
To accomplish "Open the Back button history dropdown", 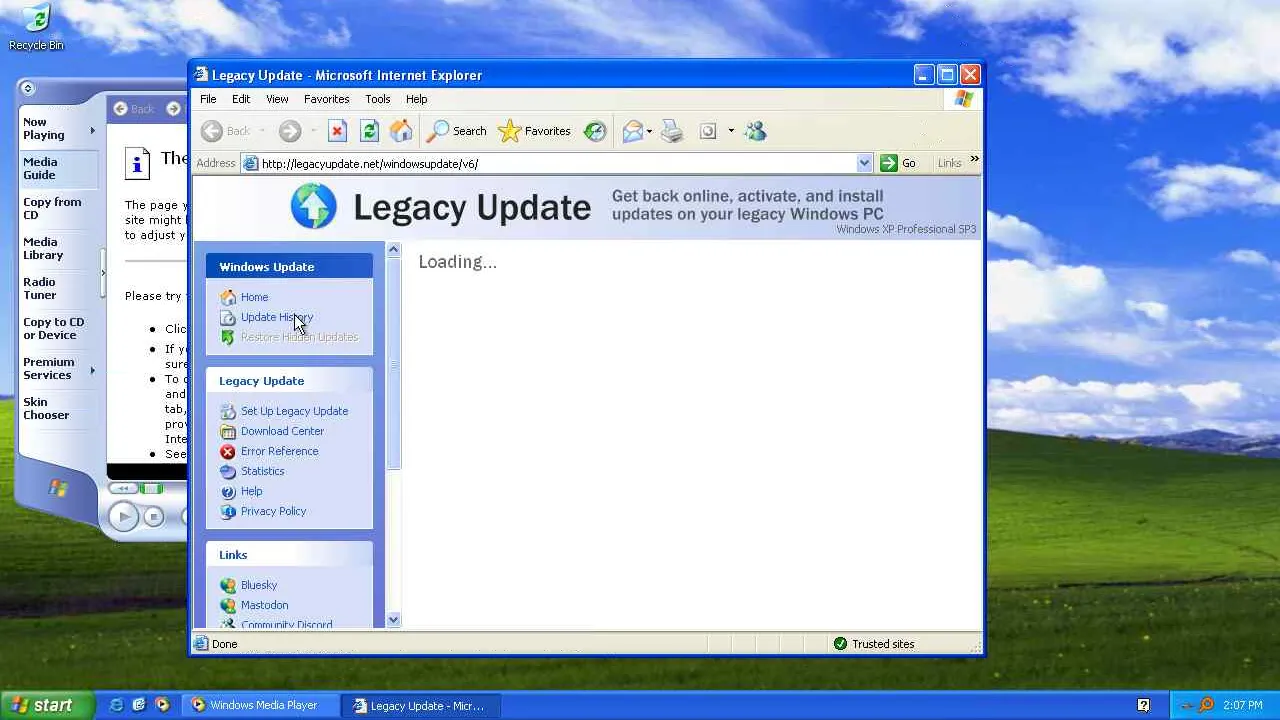I will pyautogui.click(x=262, y=131).
